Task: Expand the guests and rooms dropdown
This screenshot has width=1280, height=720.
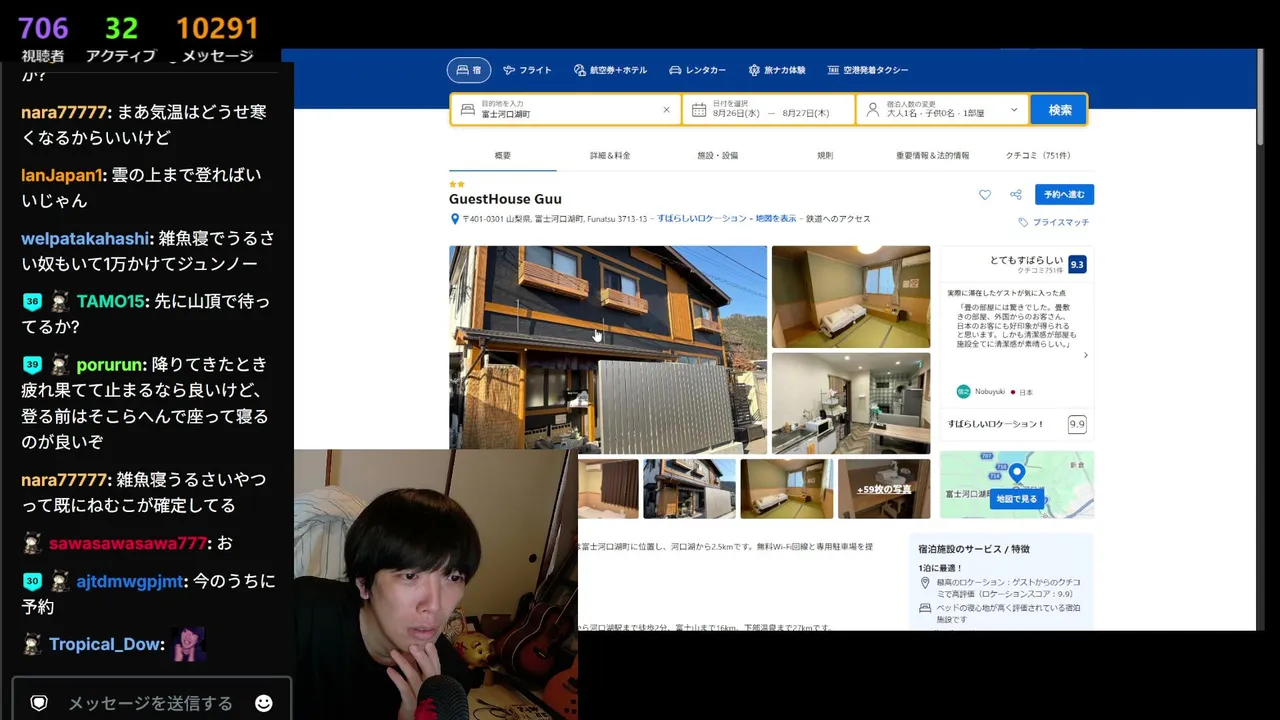Action: 942,109
